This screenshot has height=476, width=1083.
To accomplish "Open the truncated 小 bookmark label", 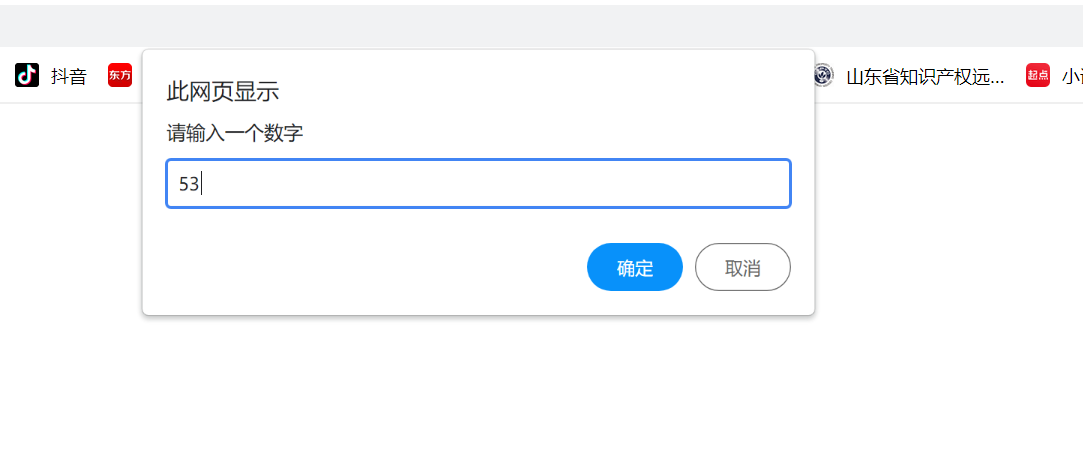I will 1071,76.
